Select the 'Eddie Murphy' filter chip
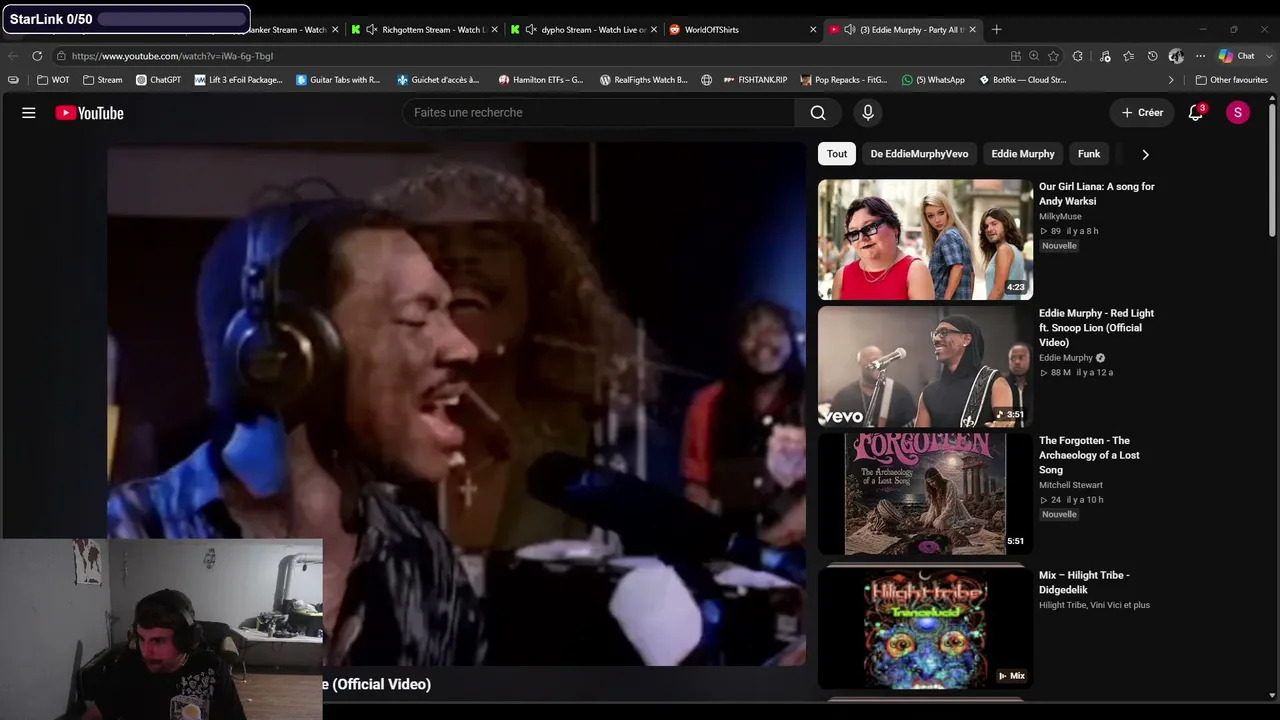Screen dimensions: 1280x720 click(1023, 154)
